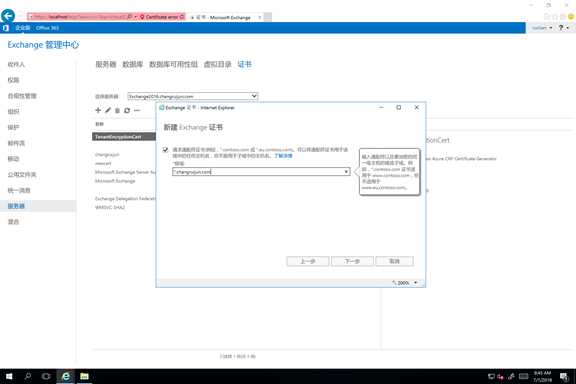Refresh the certificate list
The height and width of the screenshot is (384, 576).
tap(127, 110)
